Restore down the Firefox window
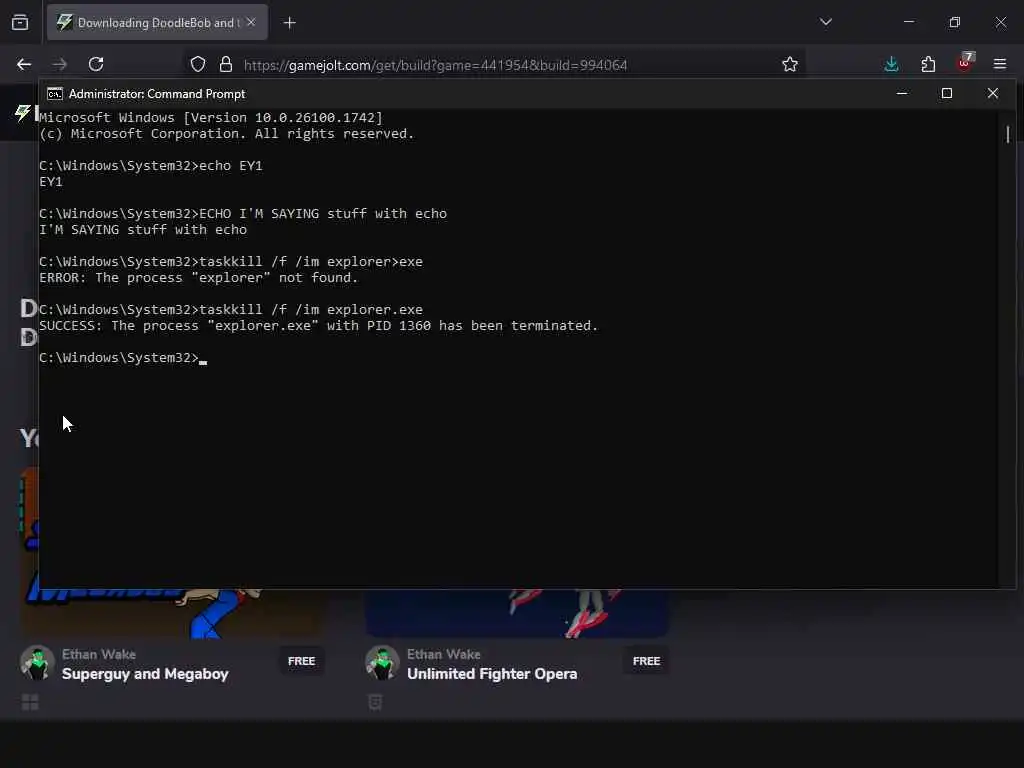The height and width of the screenshot is (768, 1024). click(x=955, y=22)
